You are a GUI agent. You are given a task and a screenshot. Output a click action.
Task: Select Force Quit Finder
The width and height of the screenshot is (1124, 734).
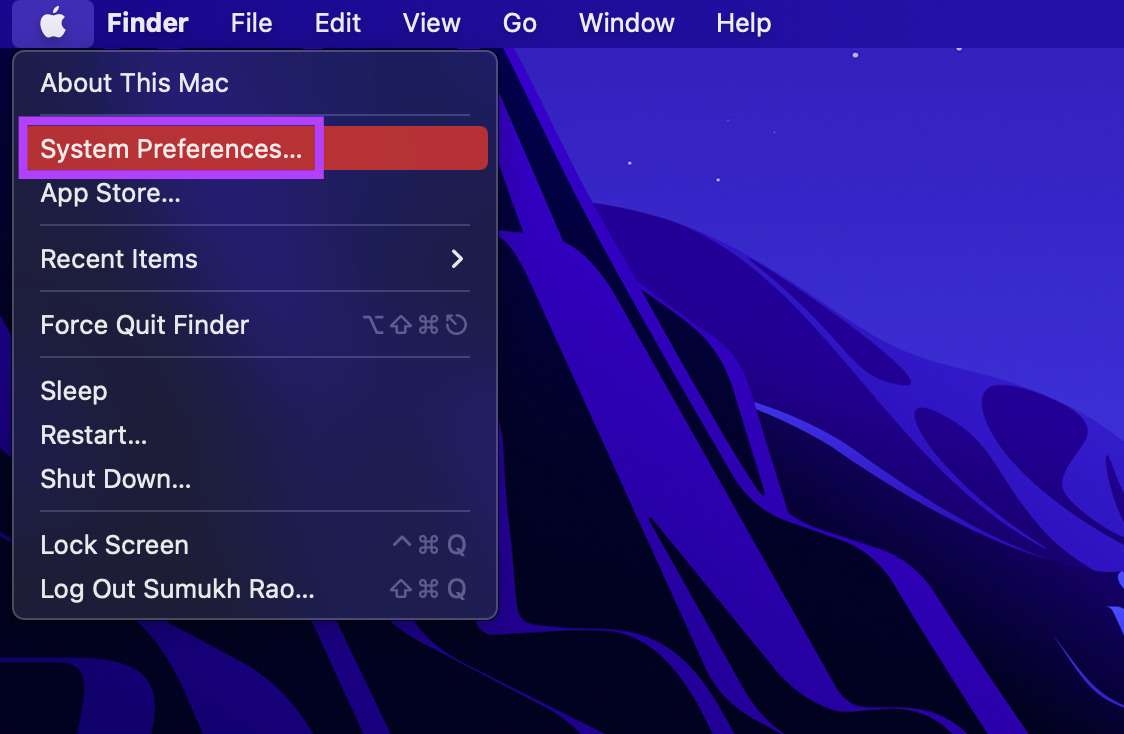(144, 325)
